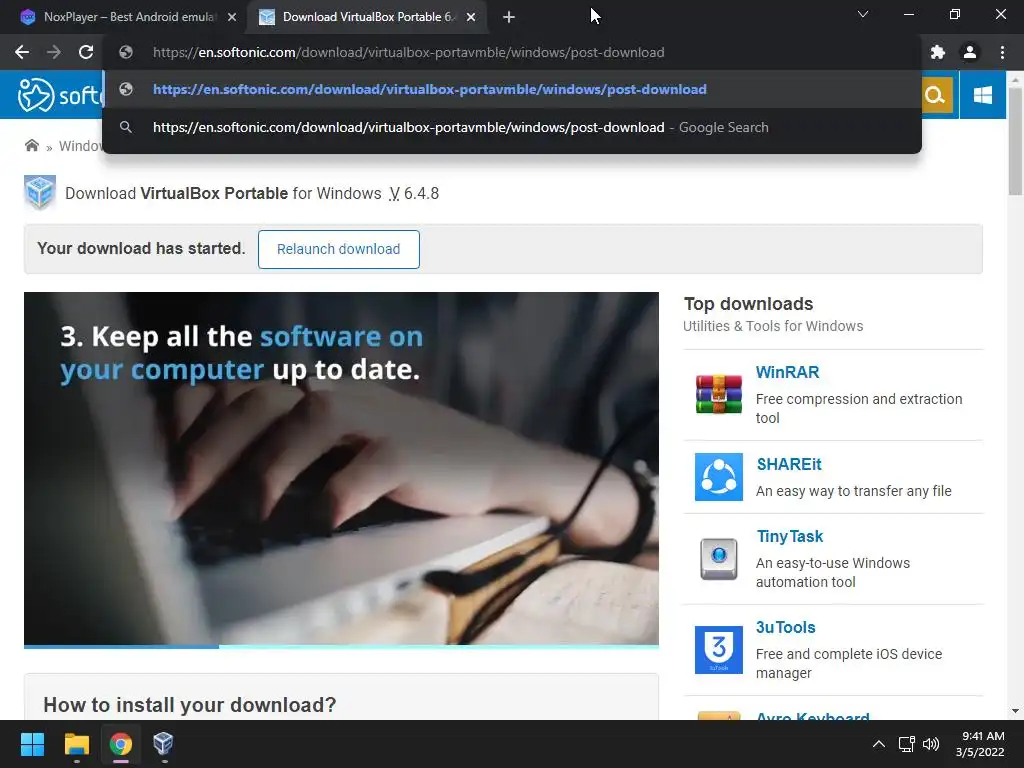
Task: Click the 'Top downloads' heading
Action: tap(748, 304)
